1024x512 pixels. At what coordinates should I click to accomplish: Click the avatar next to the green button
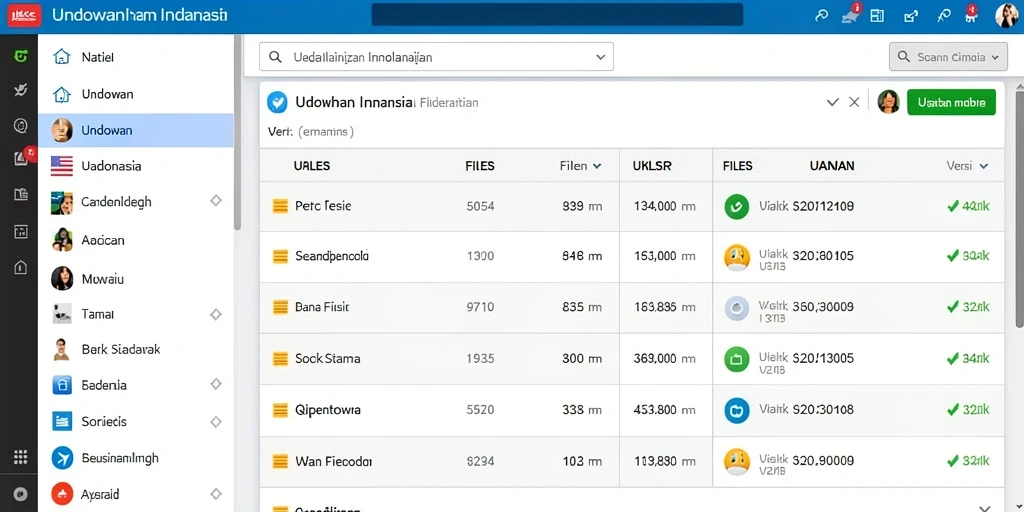coord(888,102)
